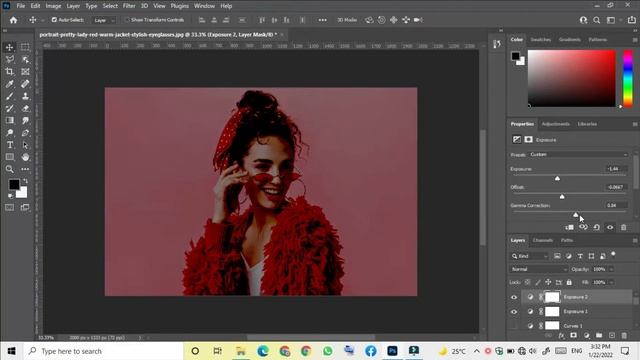This screenshot has width=640, height=360.
Task: Open the blend mode dropdown showing Normal
Action: pos(539,269)
